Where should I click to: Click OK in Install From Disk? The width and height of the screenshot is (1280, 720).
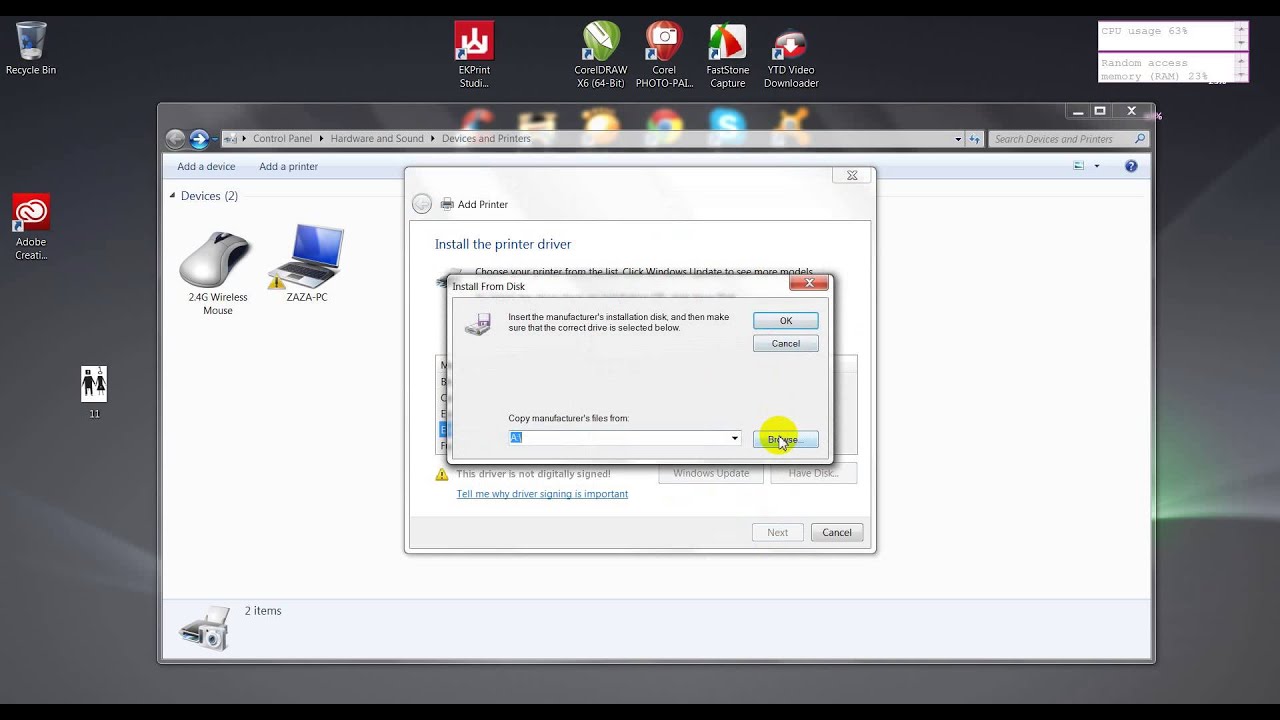point(786,321)
